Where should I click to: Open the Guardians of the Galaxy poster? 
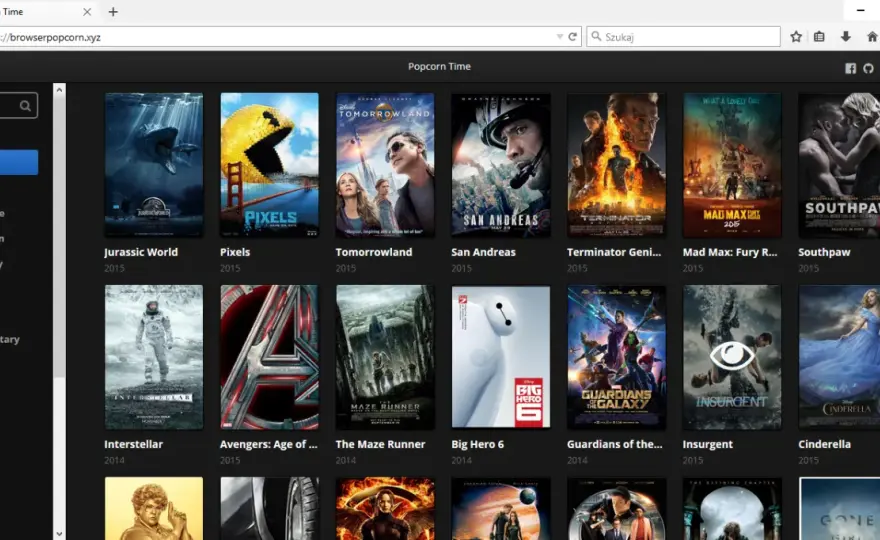(x=616, y=357)
